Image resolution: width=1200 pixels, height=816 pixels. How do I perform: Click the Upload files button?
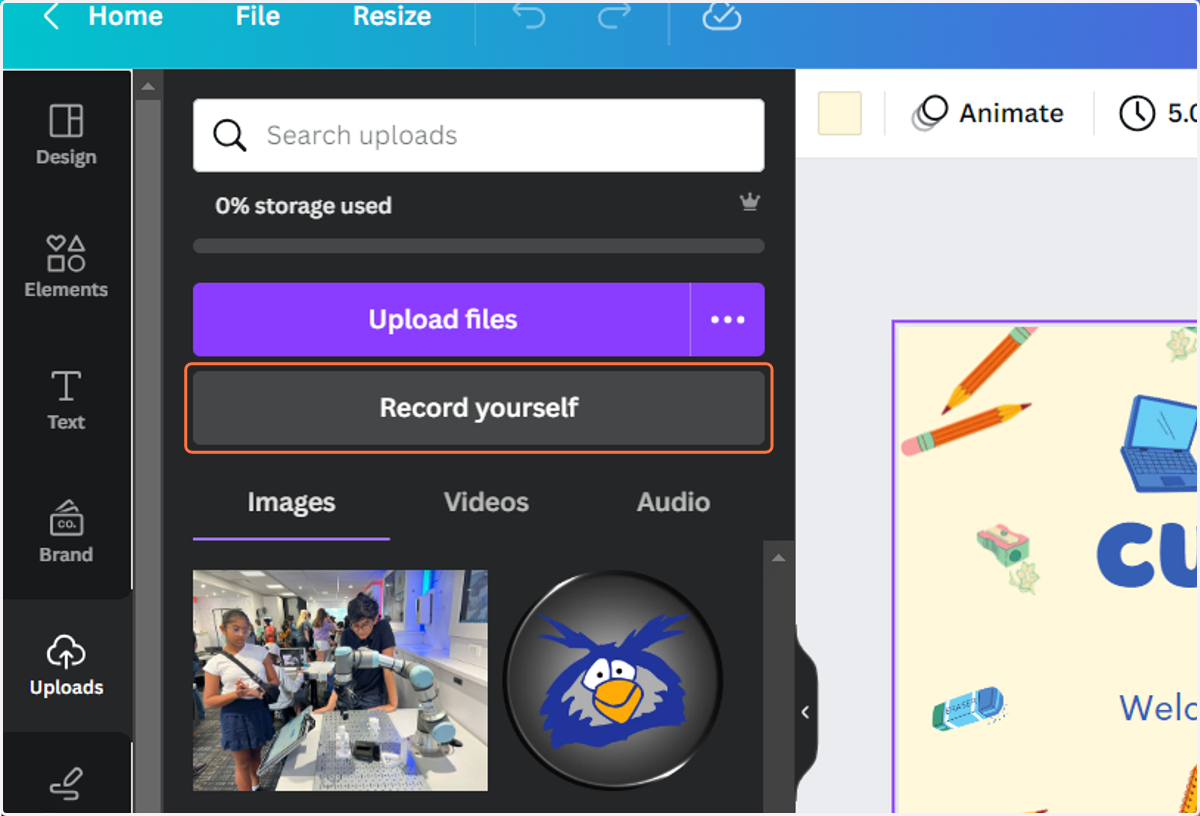(442, 320)
